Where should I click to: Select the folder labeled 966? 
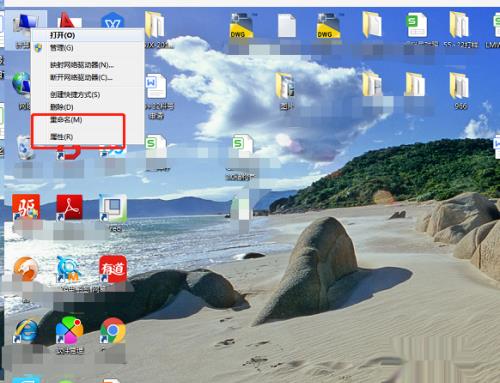[x=459, y=86]
